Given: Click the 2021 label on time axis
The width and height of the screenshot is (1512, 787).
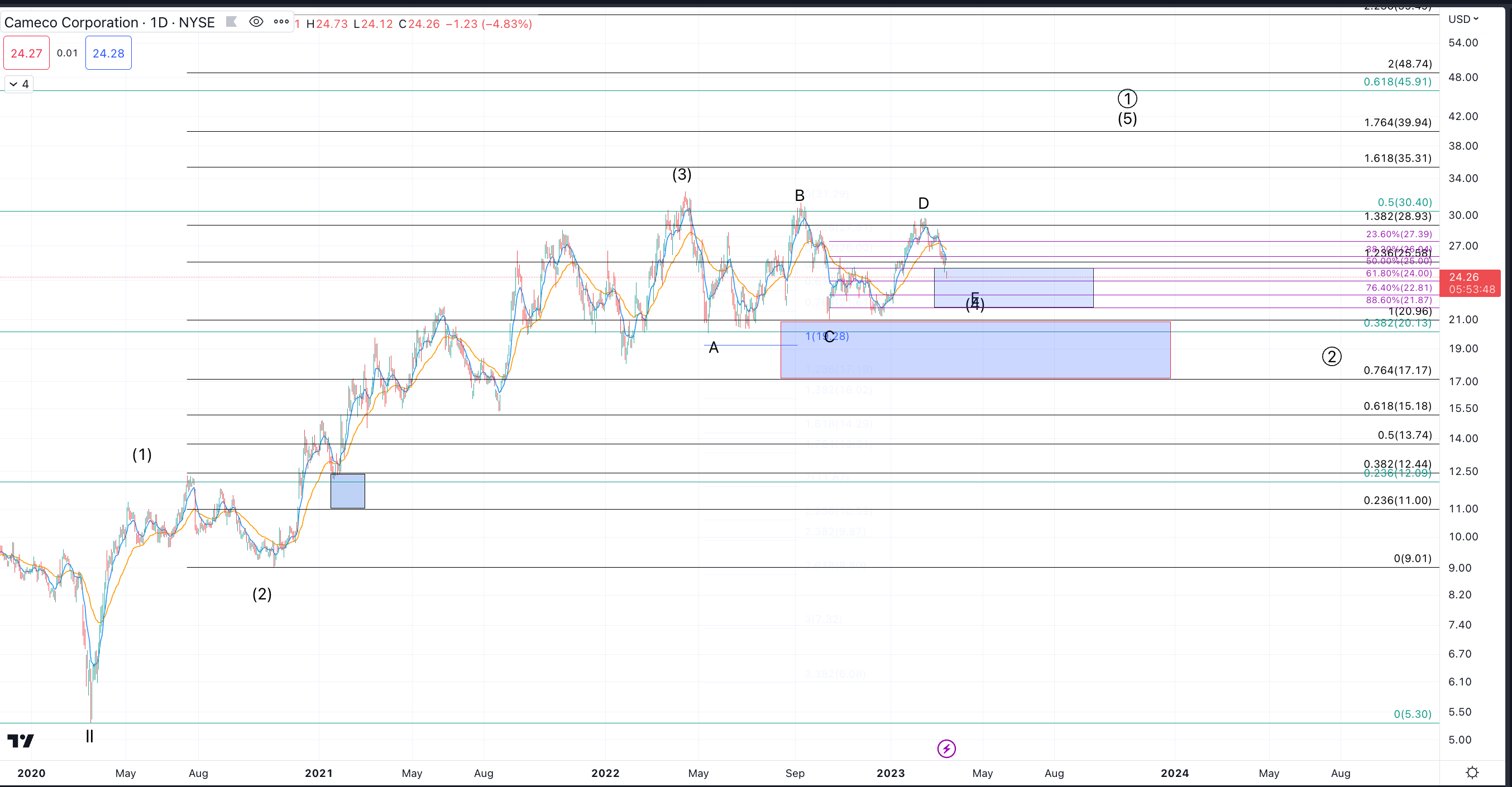Looking at the screenshot, I should point(319,773).
